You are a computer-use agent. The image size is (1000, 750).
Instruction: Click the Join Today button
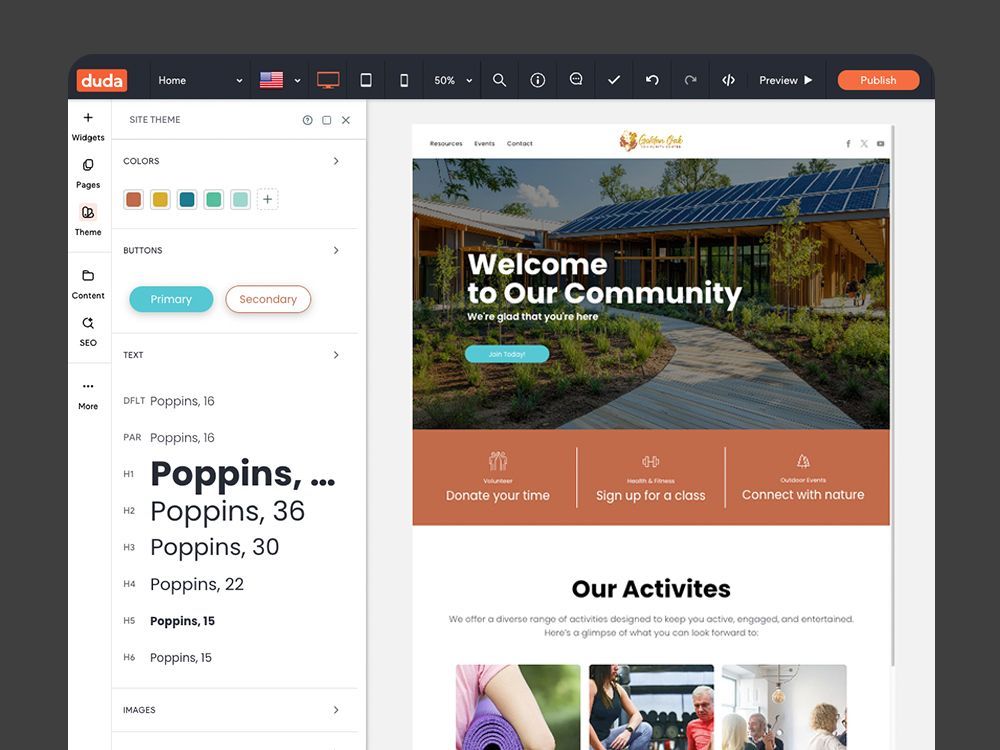[507, 354]
